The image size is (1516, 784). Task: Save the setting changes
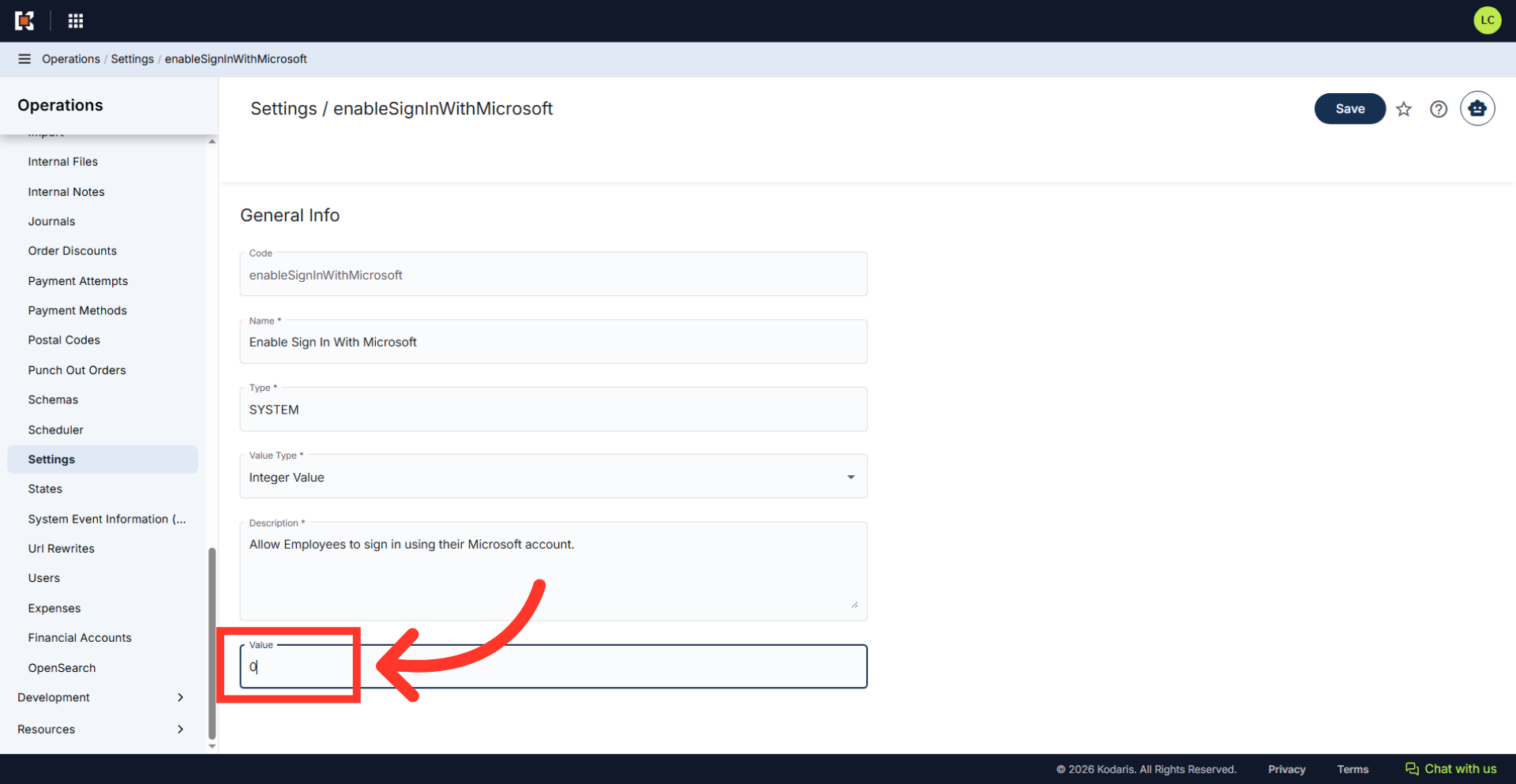point(1349,109)
